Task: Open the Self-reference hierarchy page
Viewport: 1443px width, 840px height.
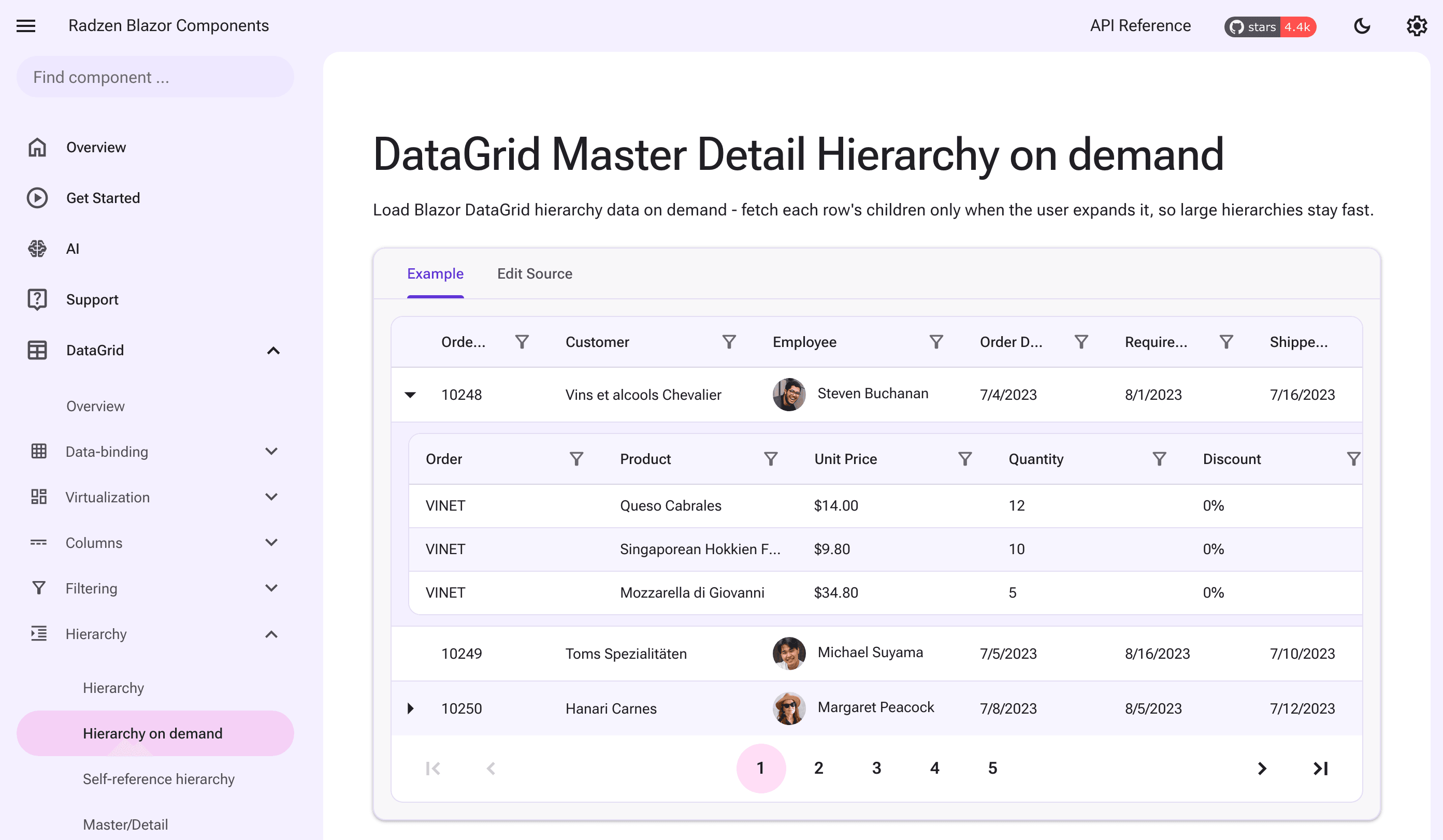Action: 158,779
